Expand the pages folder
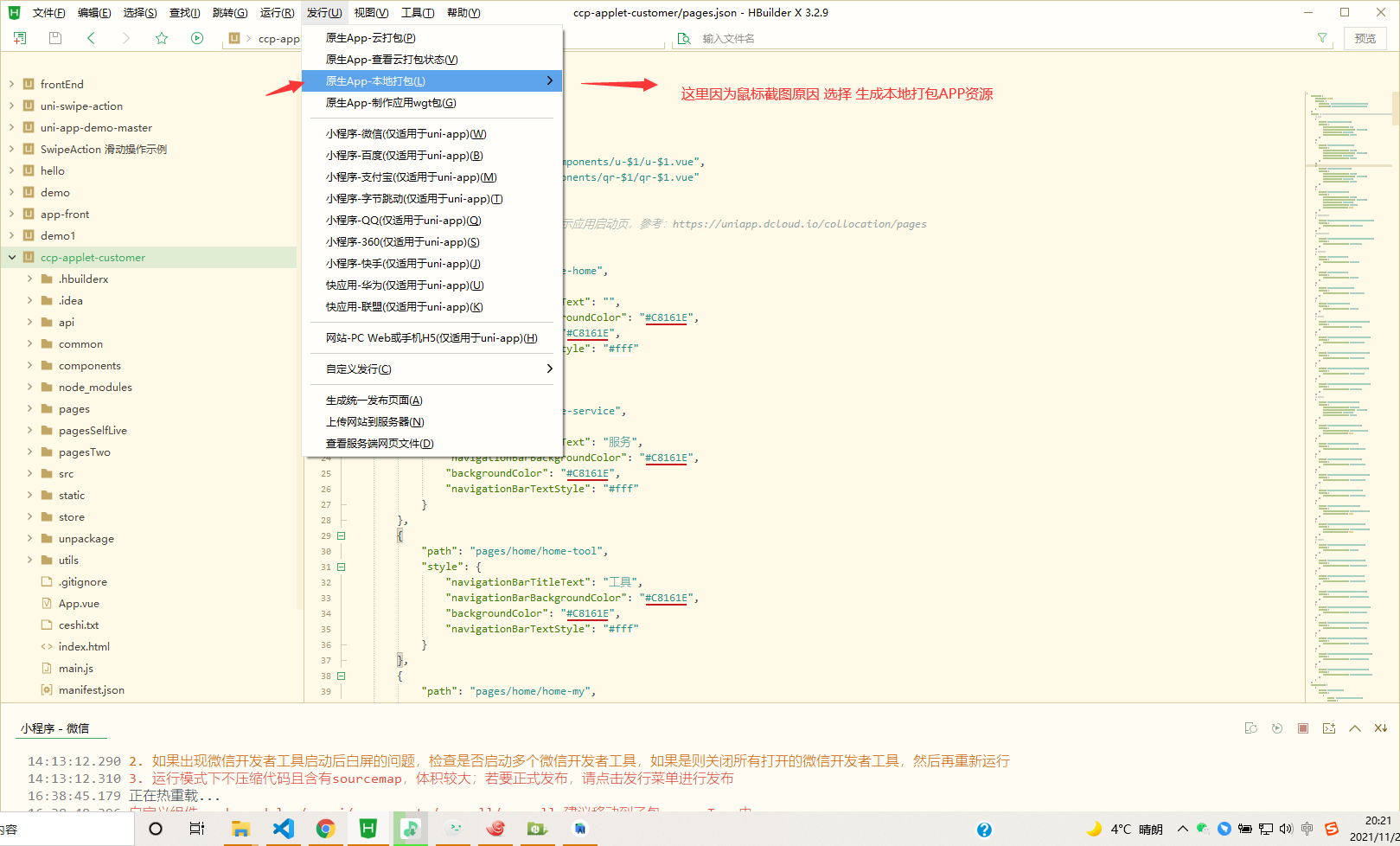 coord(29,408)
